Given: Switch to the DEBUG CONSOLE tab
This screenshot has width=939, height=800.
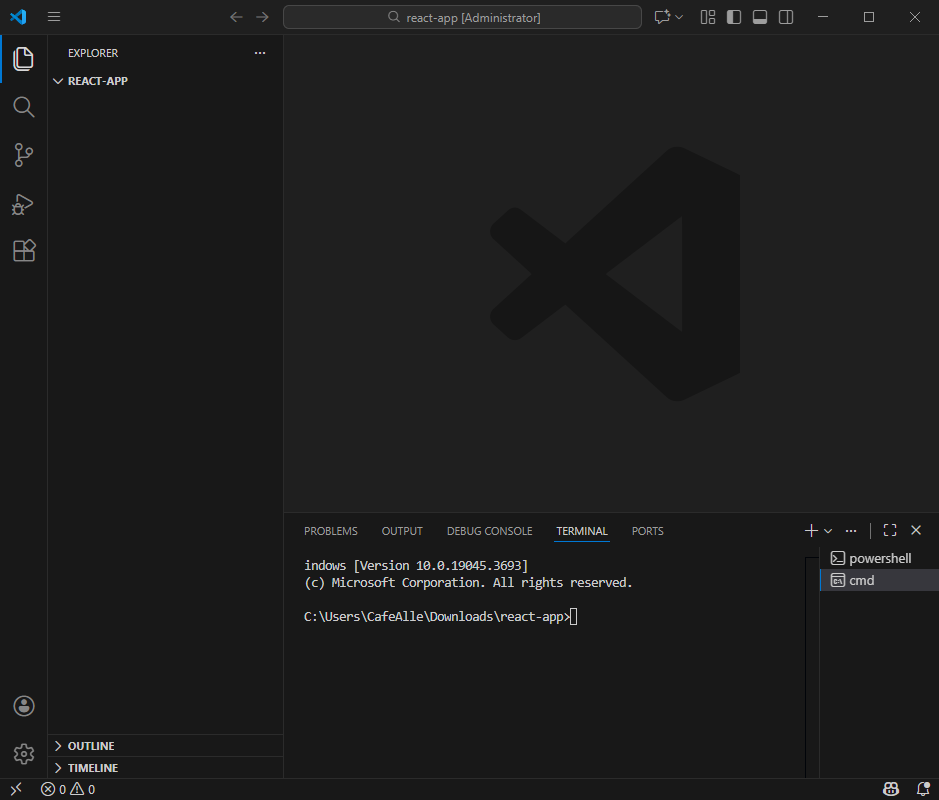Looking at the screenshot, I should pos(489,531).
